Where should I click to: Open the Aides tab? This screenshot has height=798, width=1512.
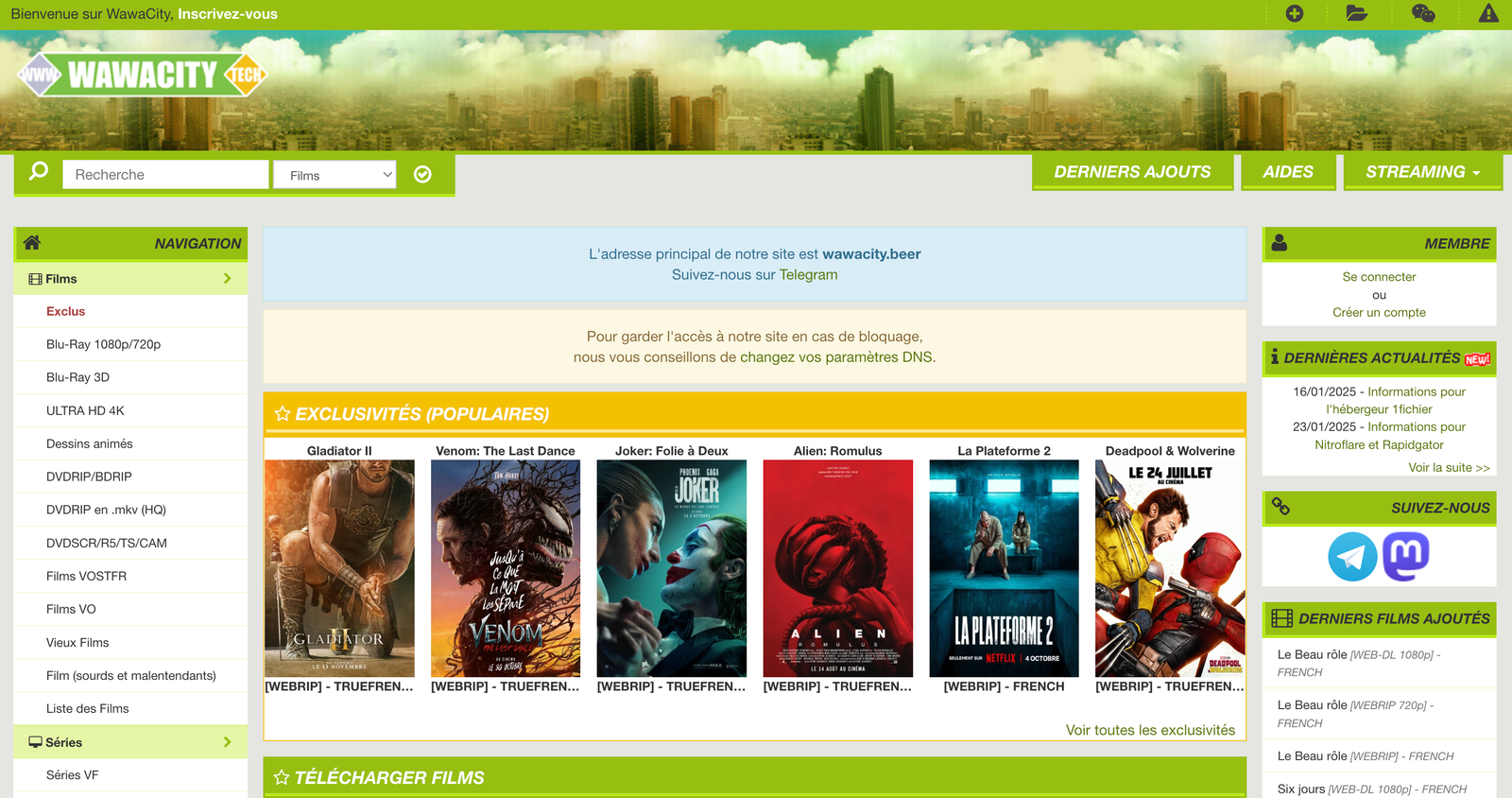click(x=1288, y=172)
